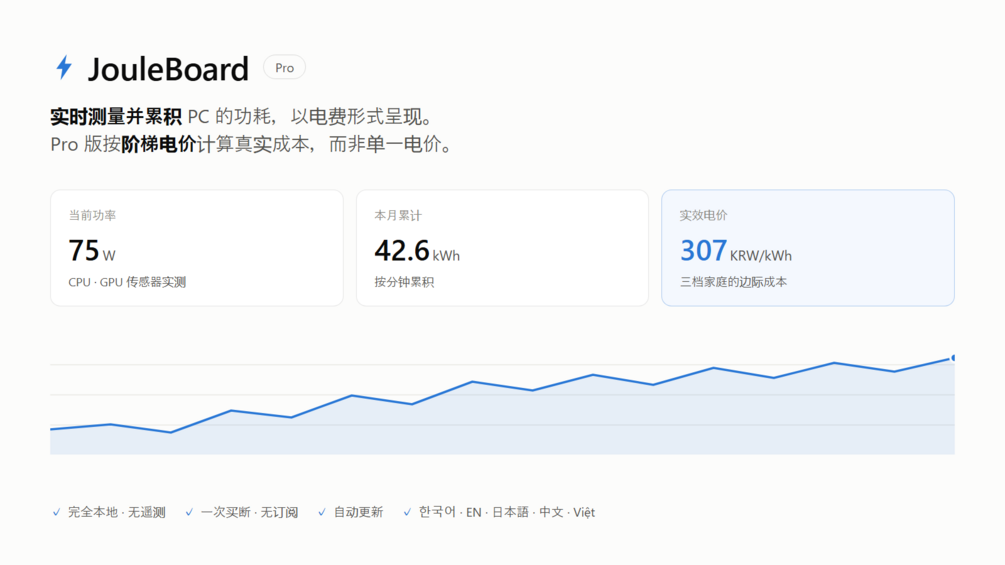Click the 307 KRW/kWh price value

tap(736, 250)
